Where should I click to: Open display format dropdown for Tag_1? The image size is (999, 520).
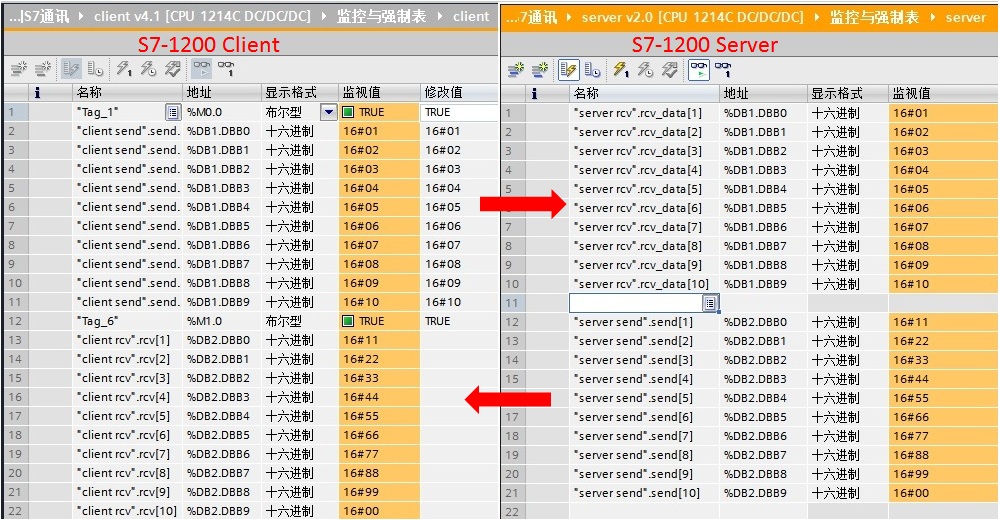328,112
